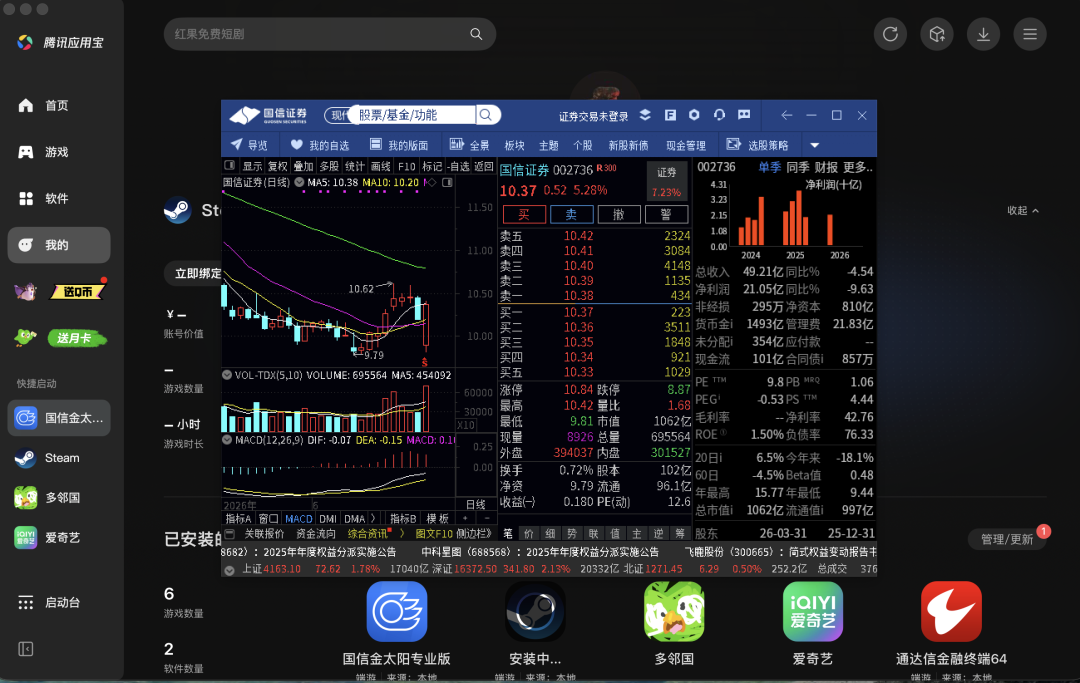Image resolution: width=1080 pixels, height=683 pixels.
Task: Launch 国信金太阳专业版 app tile icon
Action: coord(397,611)
